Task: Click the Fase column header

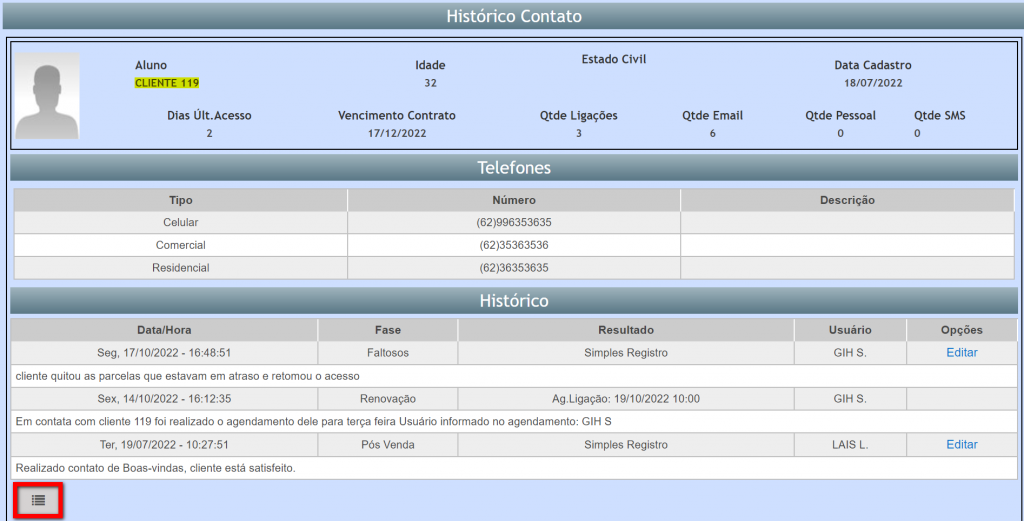Action: click(387, 330)
